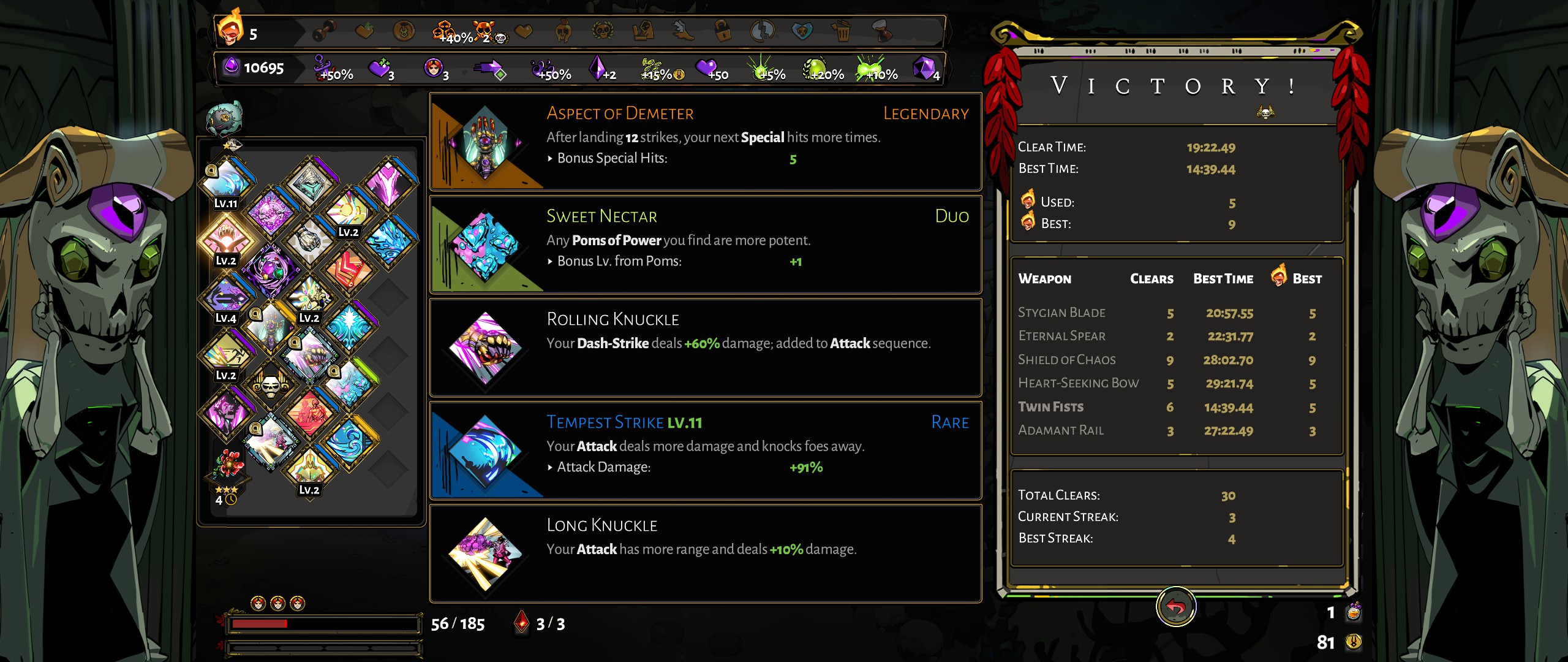Click the bloodstone 3/3 ammo icon
The width and height of the screenshot is (1568, 662).
click(x=521, y=622)
